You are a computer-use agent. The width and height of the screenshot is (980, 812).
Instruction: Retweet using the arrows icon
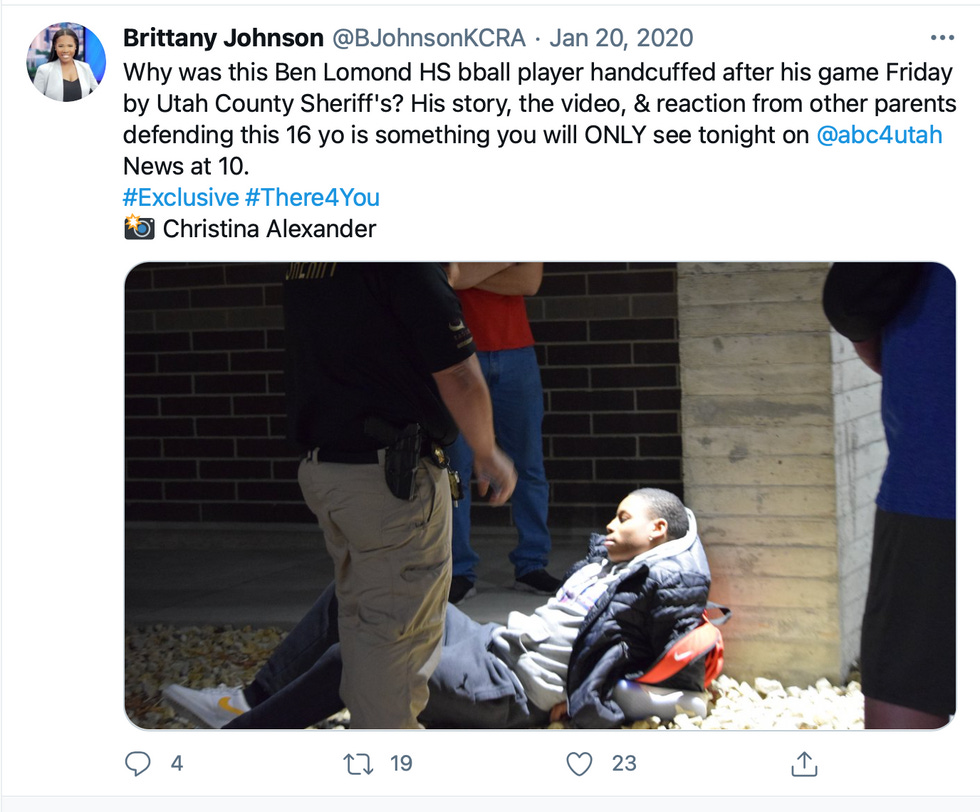point(359,763)
